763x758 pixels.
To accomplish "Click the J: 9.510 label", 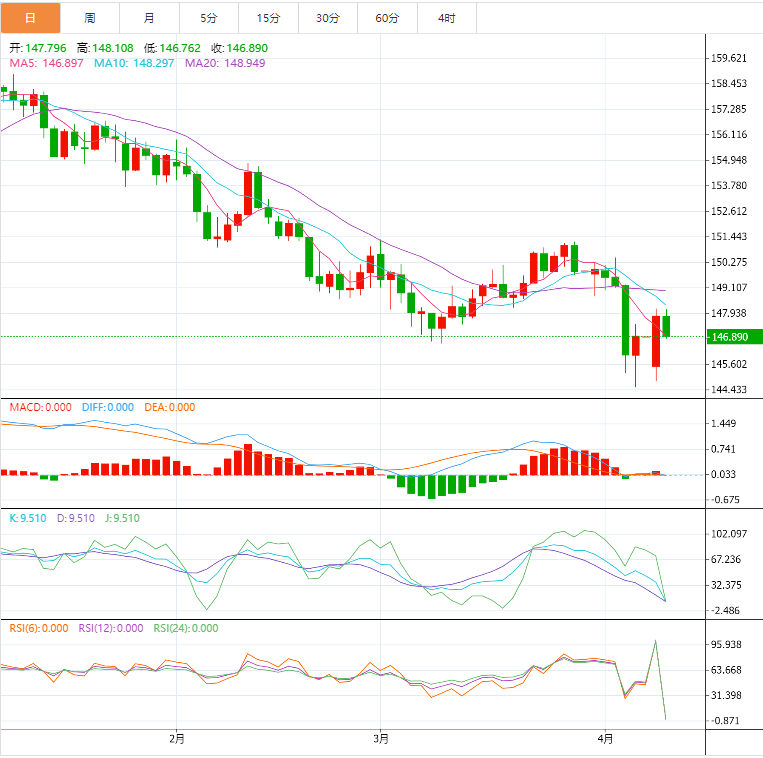I will 123,518.
